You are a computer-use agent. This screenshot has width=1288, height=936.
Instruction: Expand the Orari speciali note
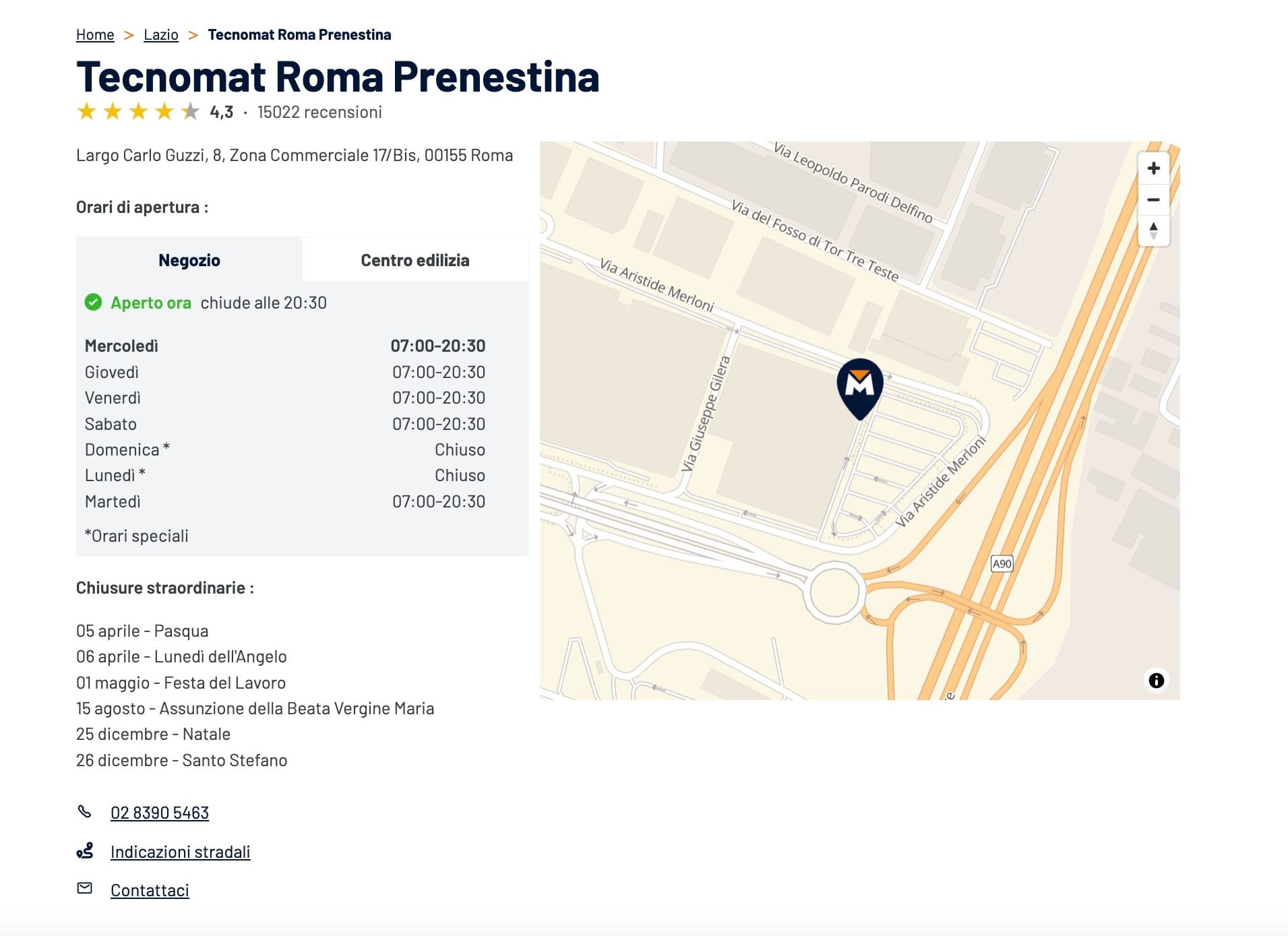(x=136, y=536)
